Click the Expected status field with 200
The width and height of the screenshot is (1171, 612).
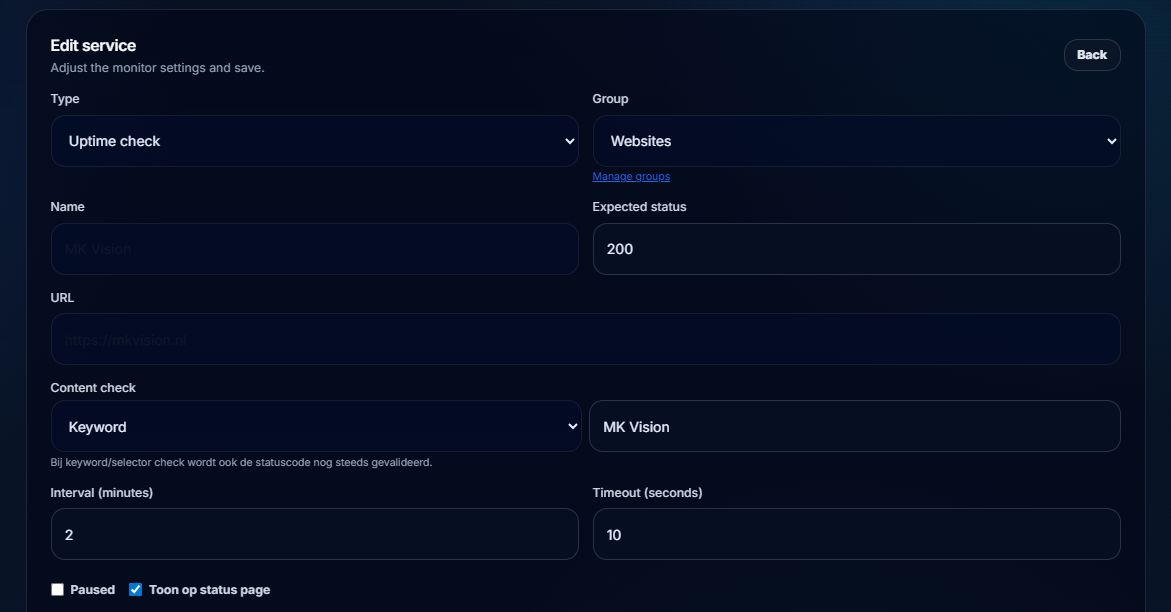[857, 249]
